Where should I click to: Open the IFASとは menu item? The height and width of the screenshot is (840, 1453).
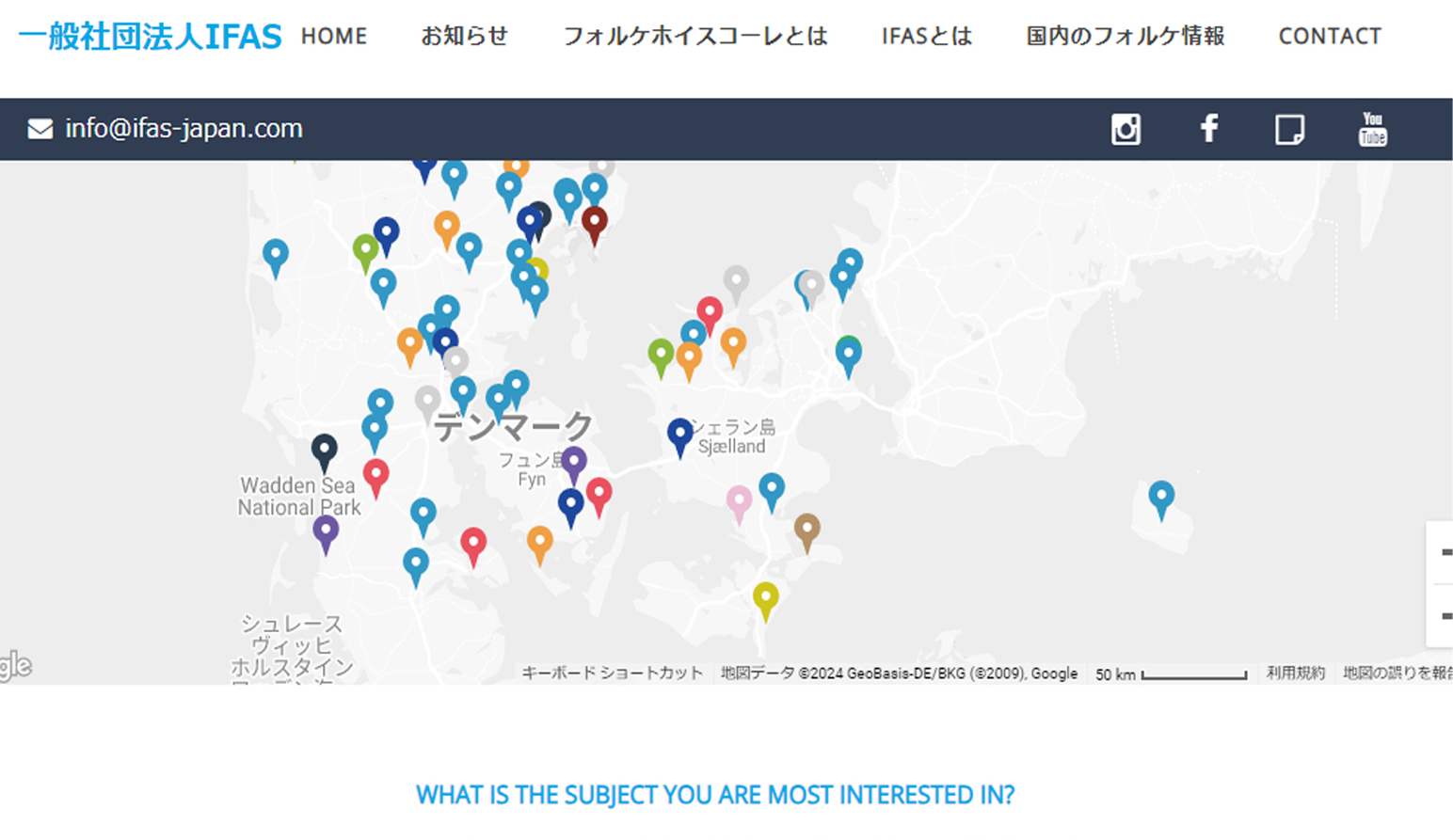pos(926,37)
